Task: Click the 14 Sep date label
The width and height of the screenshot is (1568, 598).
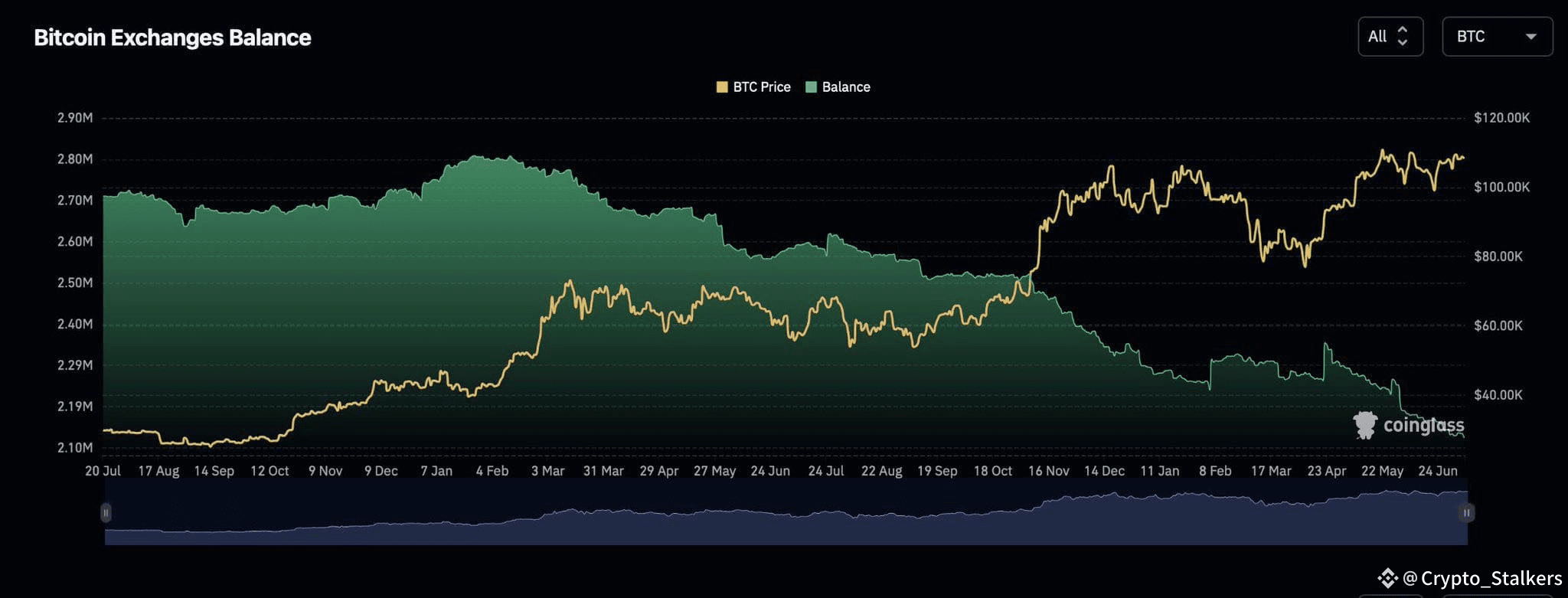Action: point(214,471)
